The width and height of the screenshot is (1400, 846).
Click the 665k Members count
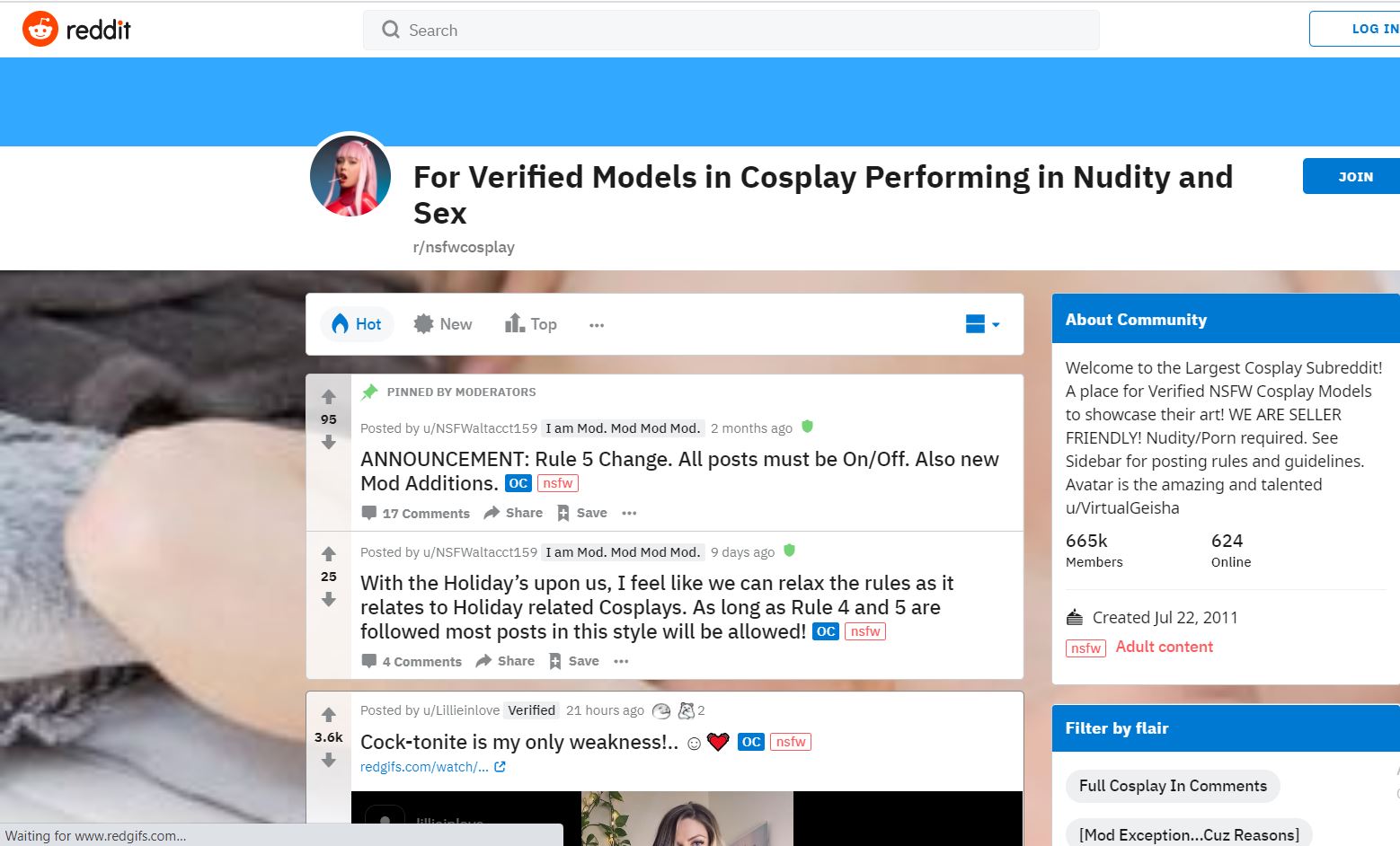point(1094,550)
